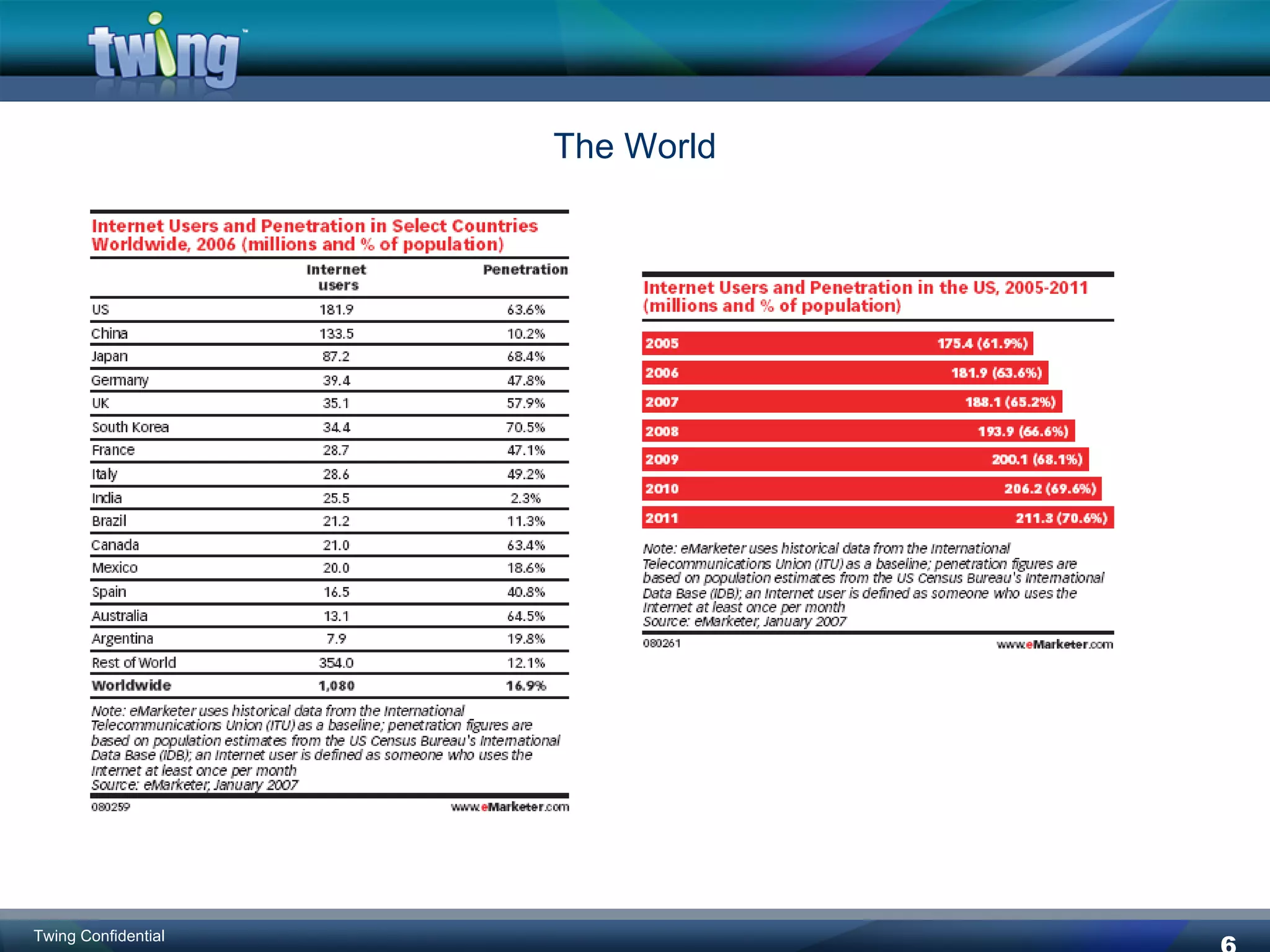Click the 2010 bar in the chart

point(871,488)
